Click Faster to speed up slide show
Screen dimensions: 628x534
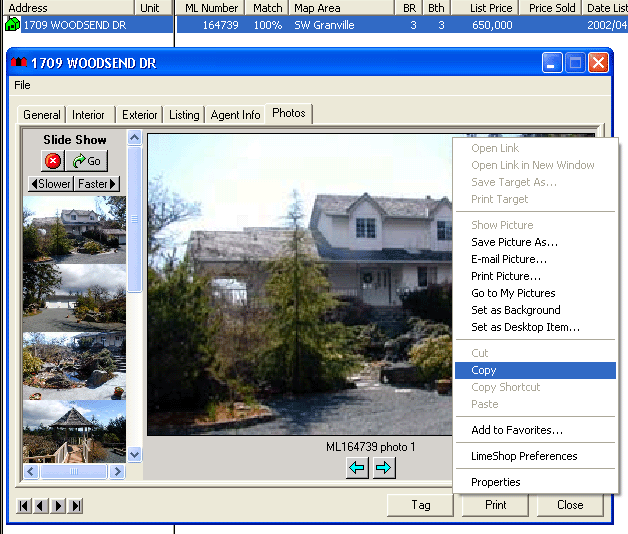pyautogui.click(x=97, y=184)
